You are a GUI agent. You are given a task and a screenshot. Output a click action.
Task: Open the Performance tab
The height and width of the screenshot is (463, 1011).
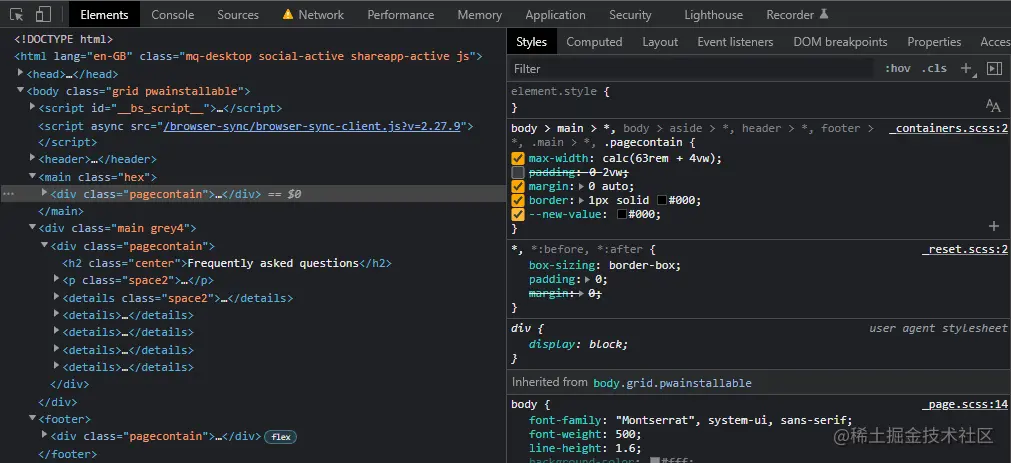pos(400,14)
